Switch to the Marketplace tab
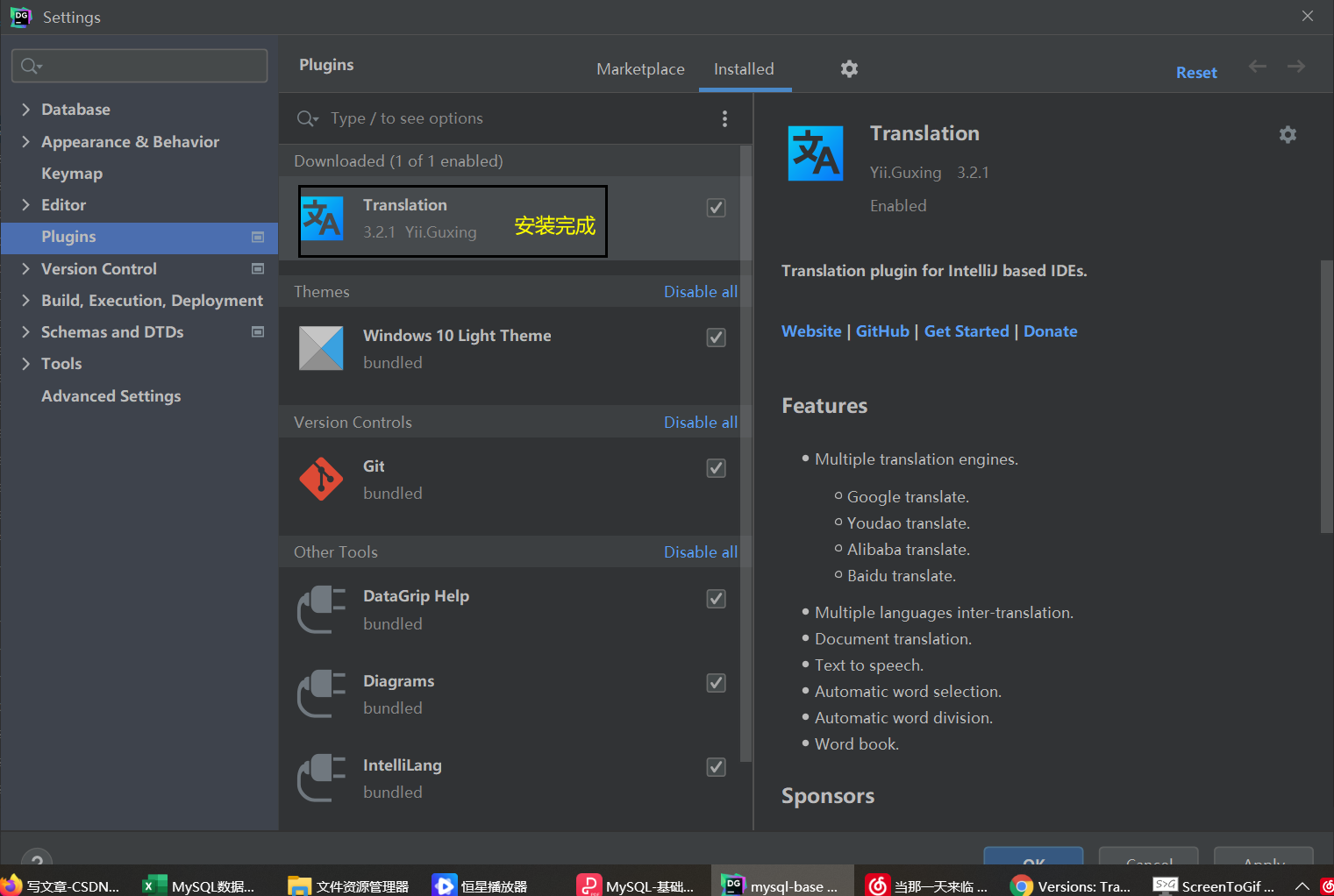1334x896 pixels. point(640,68)
